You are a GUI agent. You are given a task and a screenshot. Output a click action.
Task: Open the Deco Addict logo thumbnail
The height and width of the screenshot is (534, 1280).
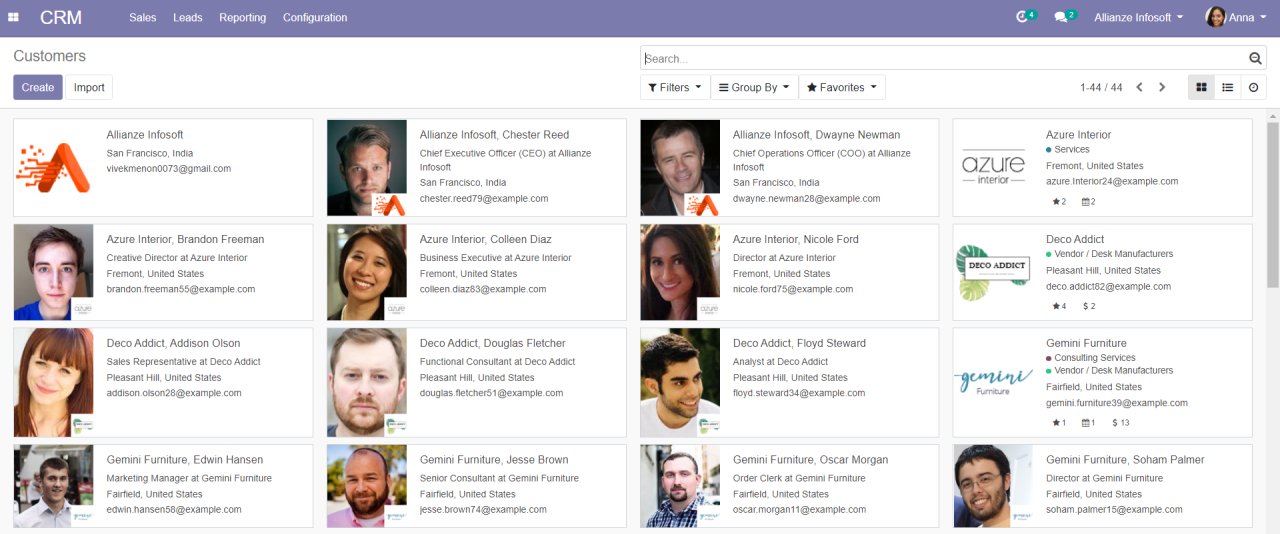993,272
